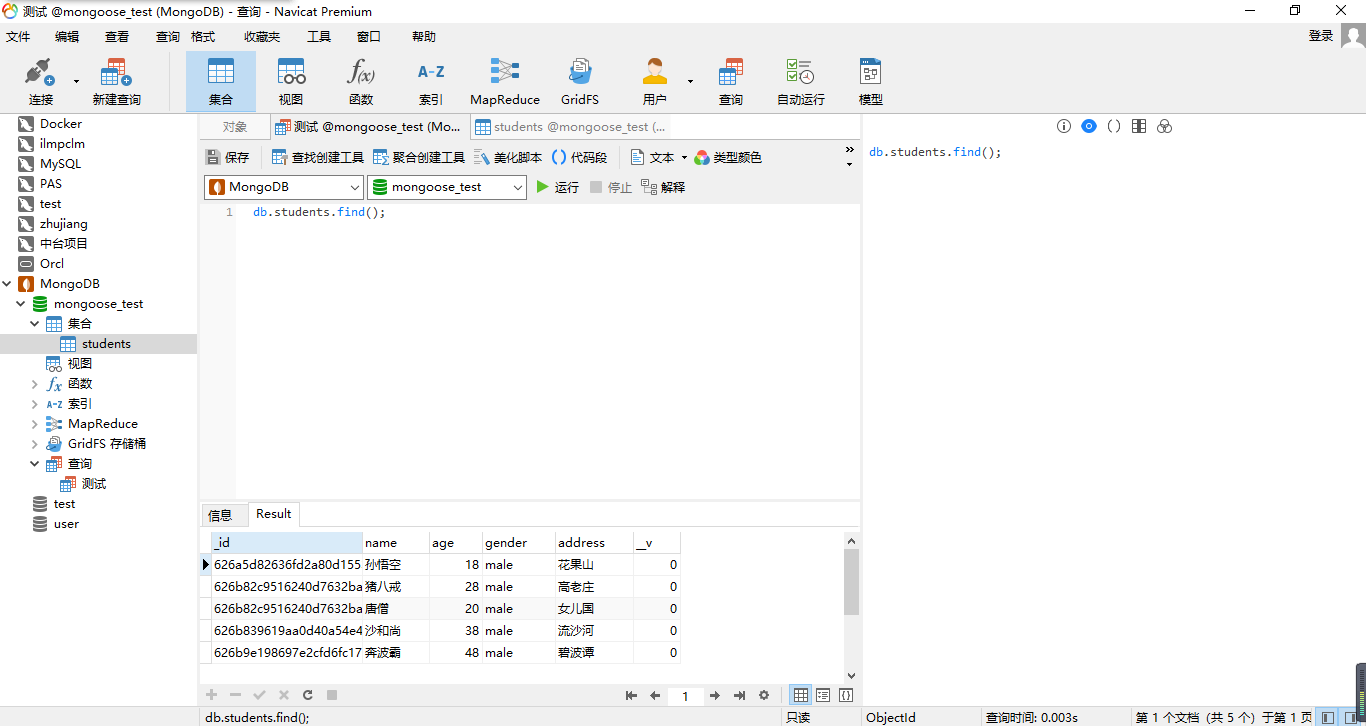Open the table columns icon in right pane
Viewport: 1366px width, 726px height.
point(1139,126)
